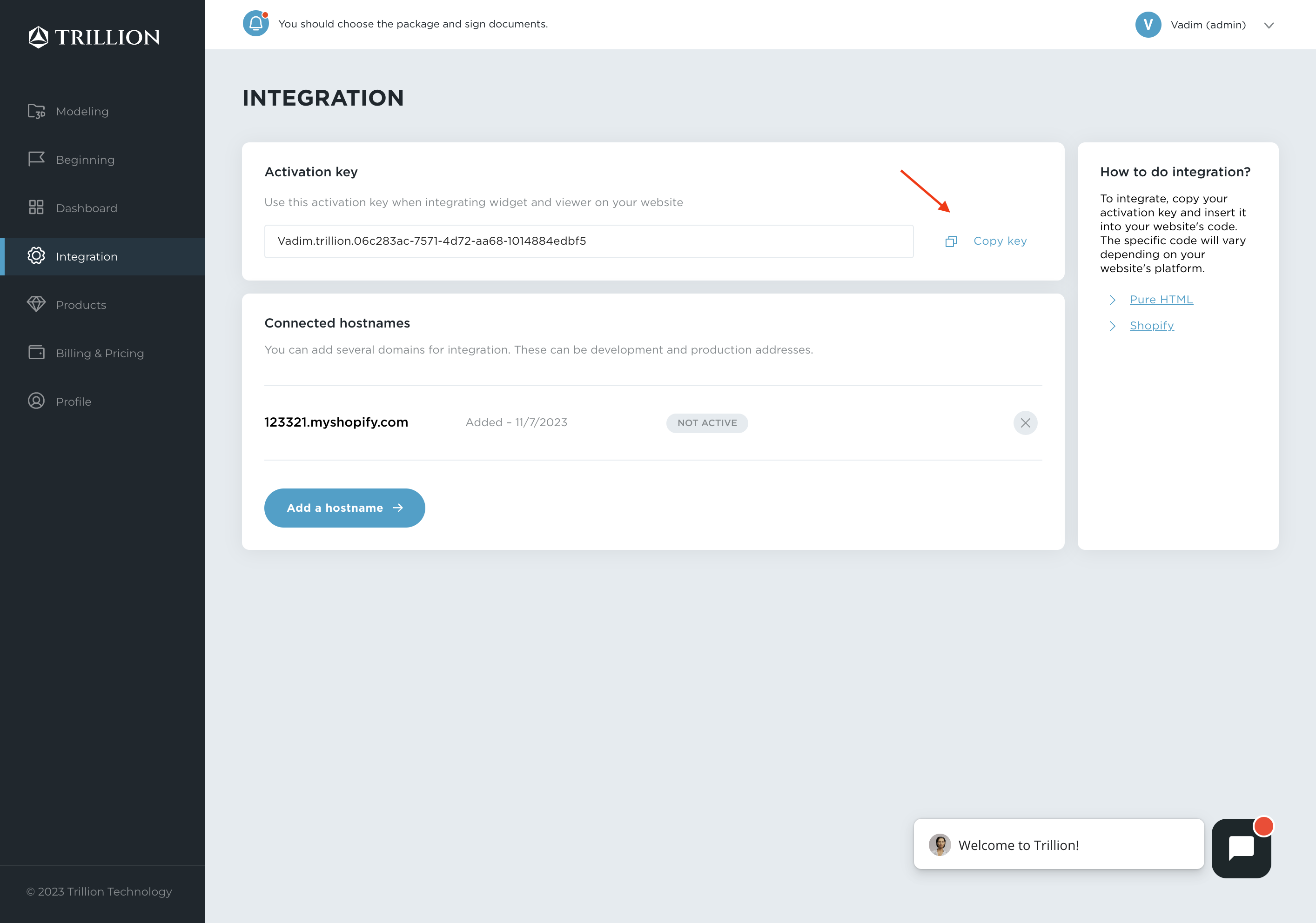This screenshot has width=1316, height=923.
Task: Select the Billing and Pricing tab
Action: (x=99, y=353)
